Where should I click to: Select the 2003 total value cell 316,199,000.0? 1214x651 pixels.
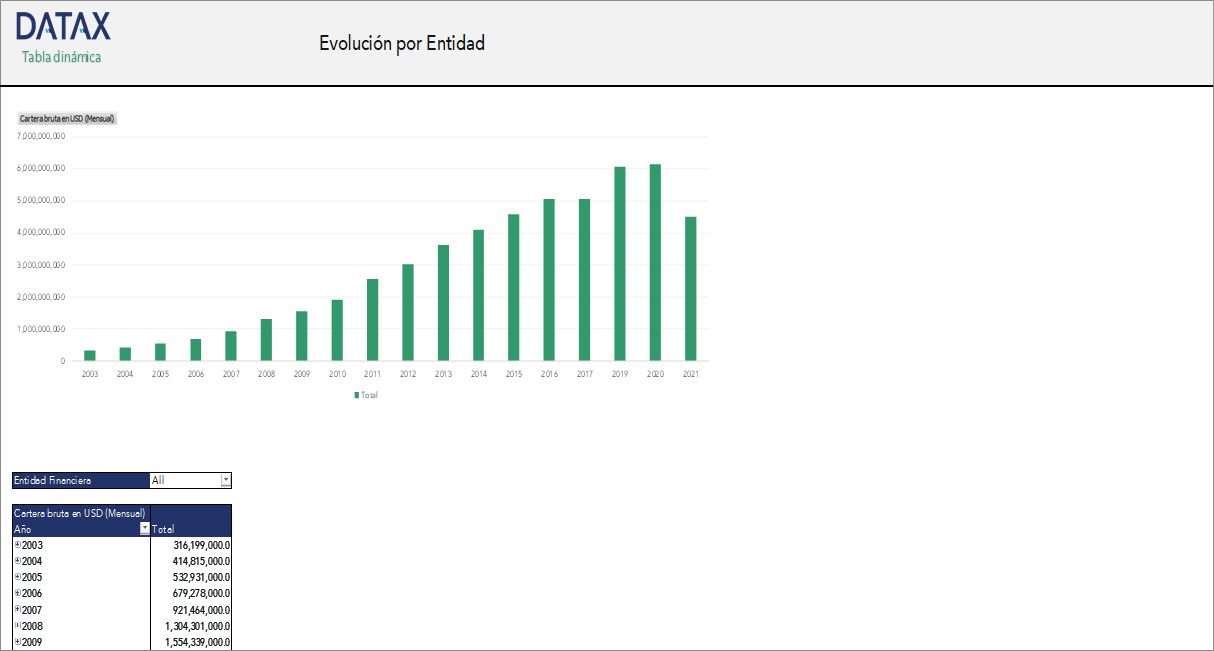coord(191,545)
